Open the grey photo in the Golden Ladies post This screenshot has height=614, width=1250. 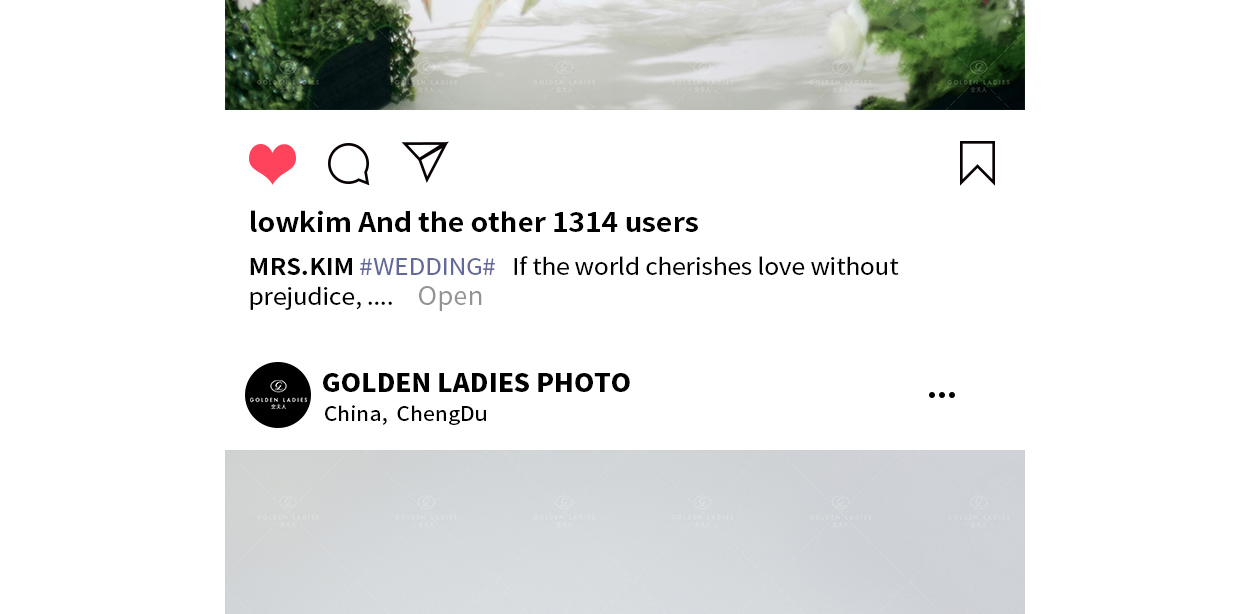[625, 532]
